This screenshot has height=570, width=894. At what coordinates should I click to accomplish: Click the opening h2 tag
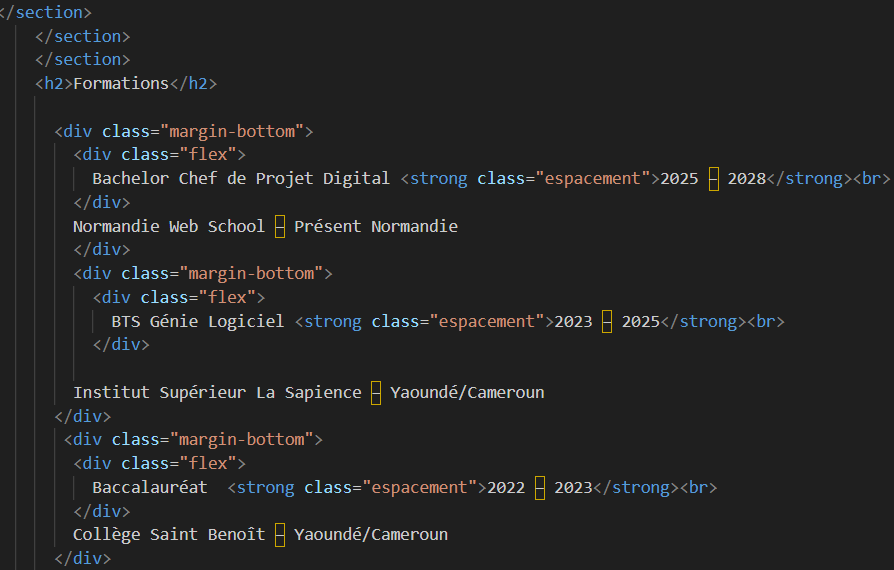(54, 83)
